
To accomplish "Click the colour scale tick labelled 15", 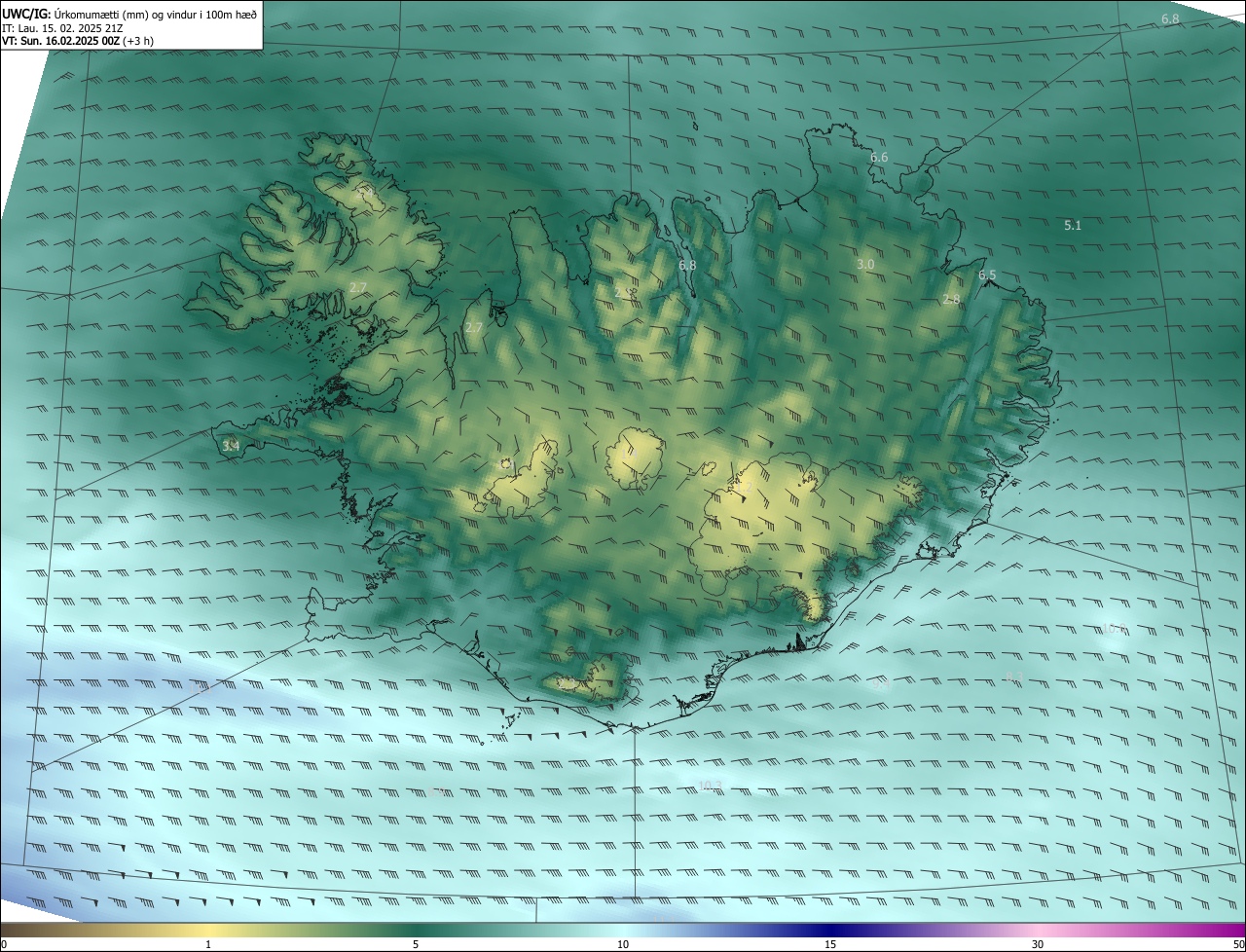I will click(830, 944).
